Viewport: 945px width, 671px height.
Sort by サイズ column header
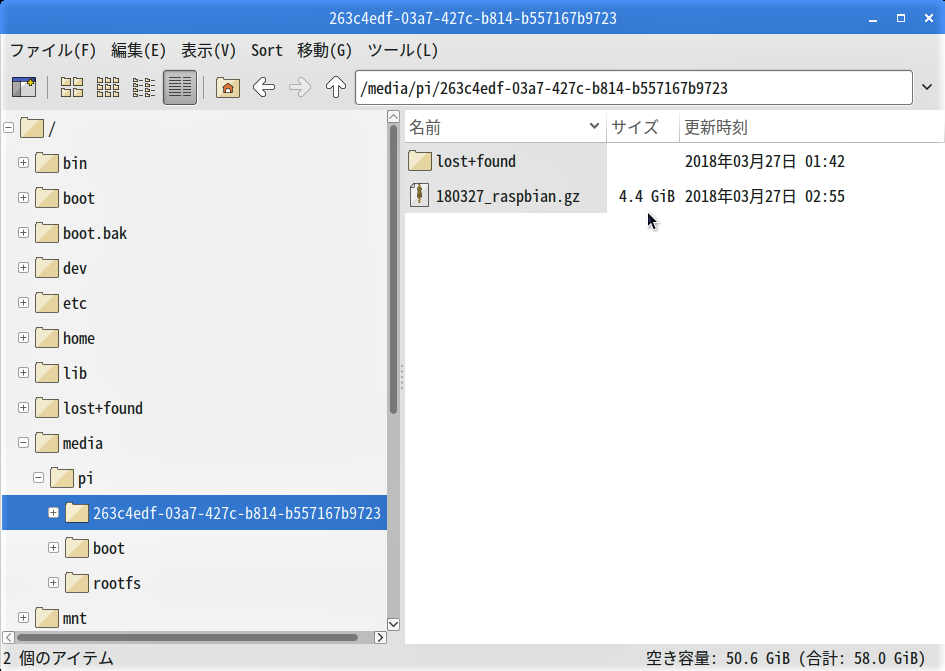tap(642, 127)
